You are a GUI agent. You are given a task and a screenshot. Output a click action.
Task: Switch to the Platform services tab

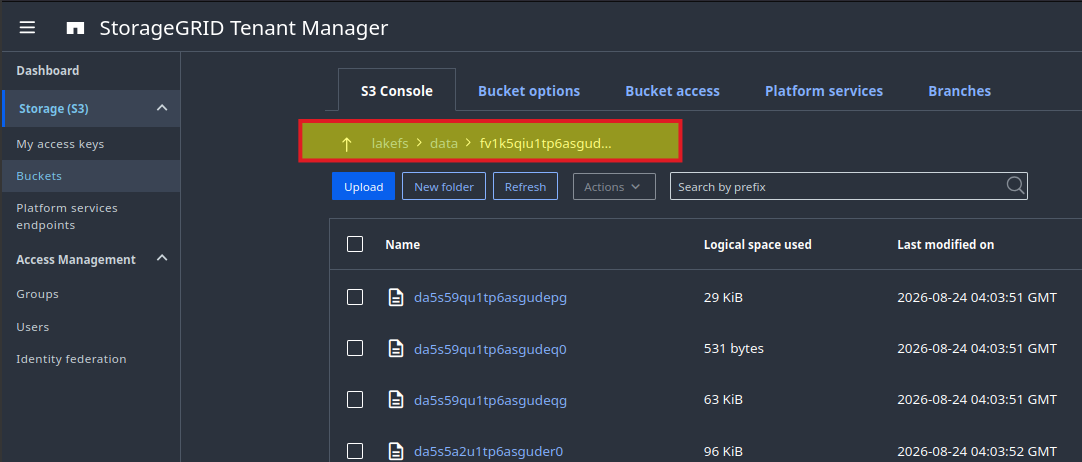click(824, 91)
